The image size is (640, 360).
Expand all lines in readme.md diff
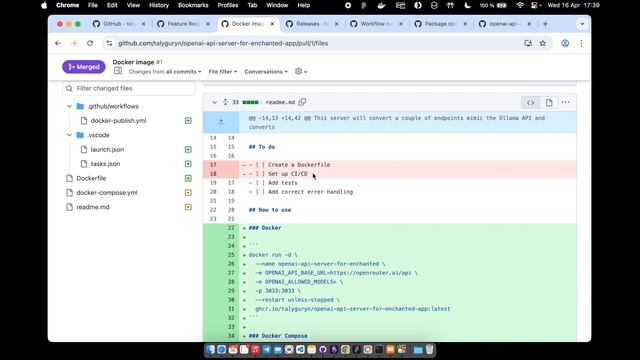225,102
